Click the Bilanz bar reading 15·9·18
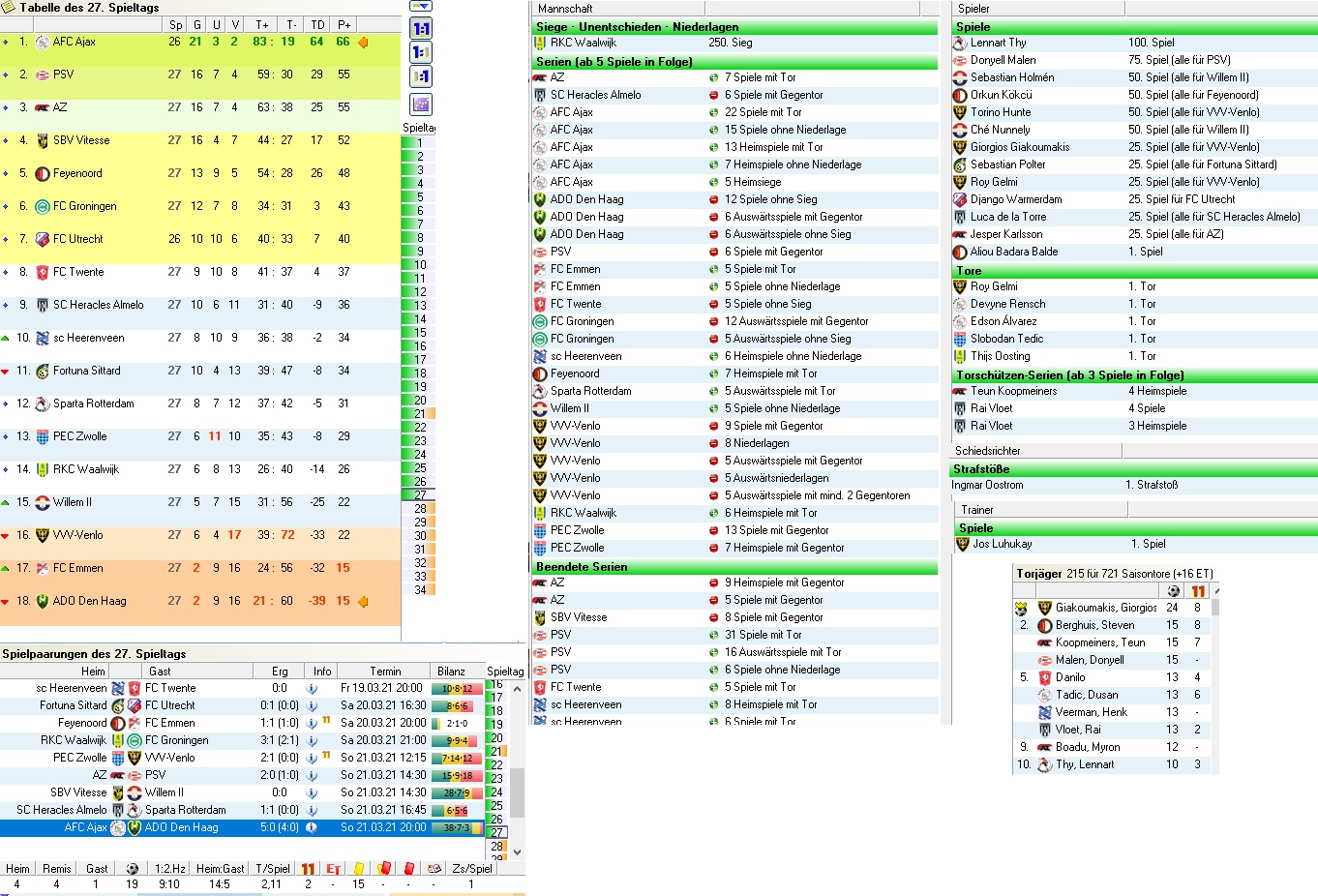1318x896 pixels. [457, 776]
